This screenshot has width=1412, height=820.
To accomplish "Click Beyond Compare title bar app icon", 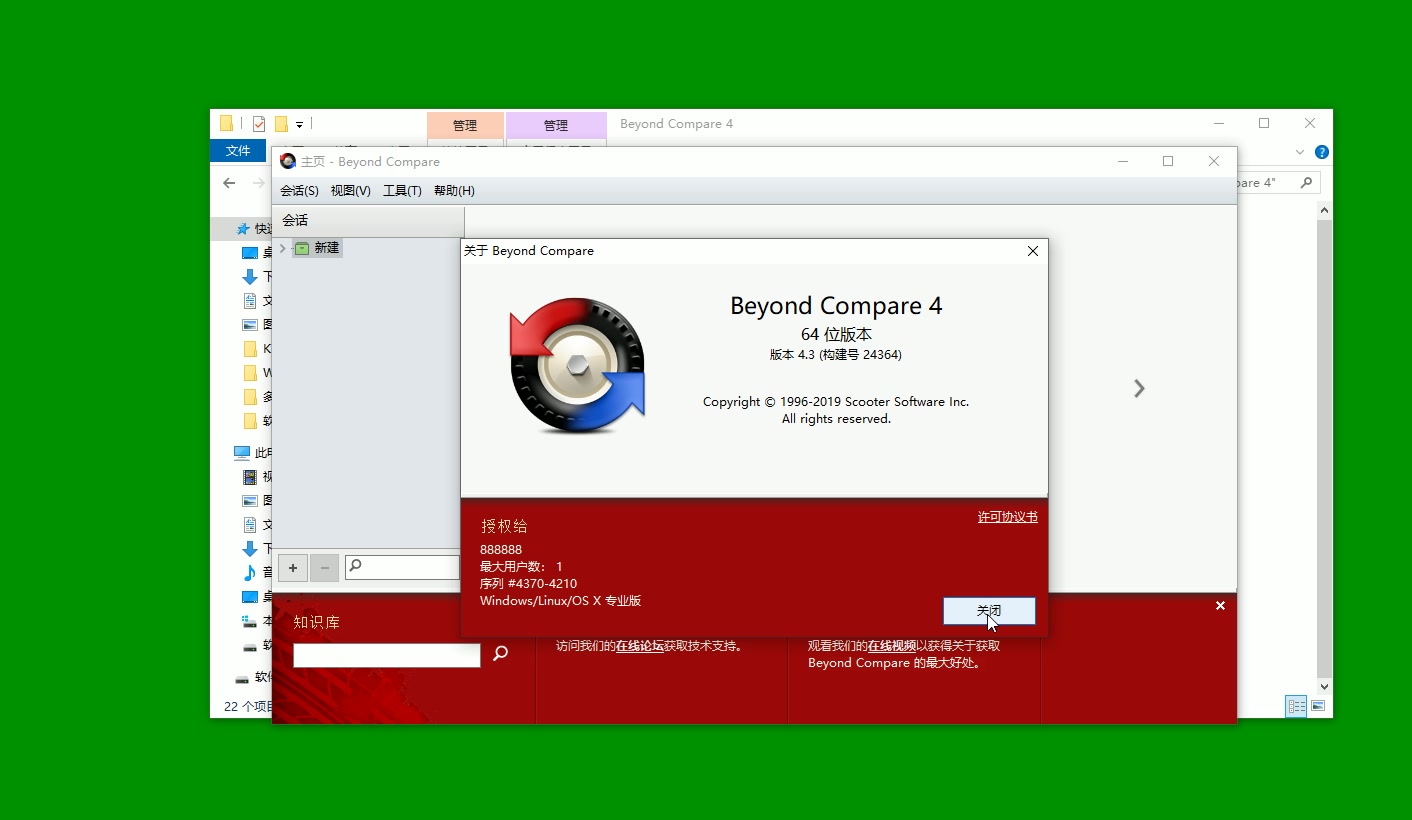I will 288,161.
